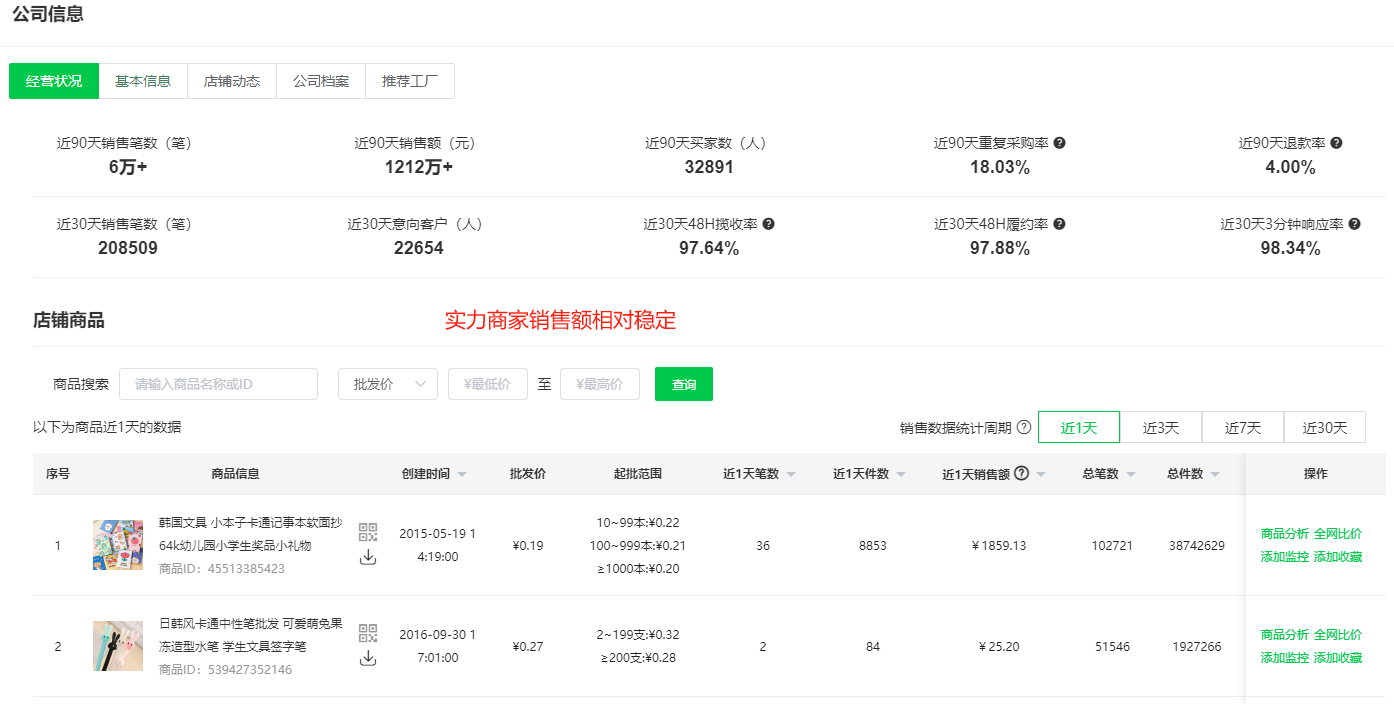This screenshot has width=1394, height=704.
Task: Click help icon beside 销售数据统计周期
Action: pos(1024,427)
